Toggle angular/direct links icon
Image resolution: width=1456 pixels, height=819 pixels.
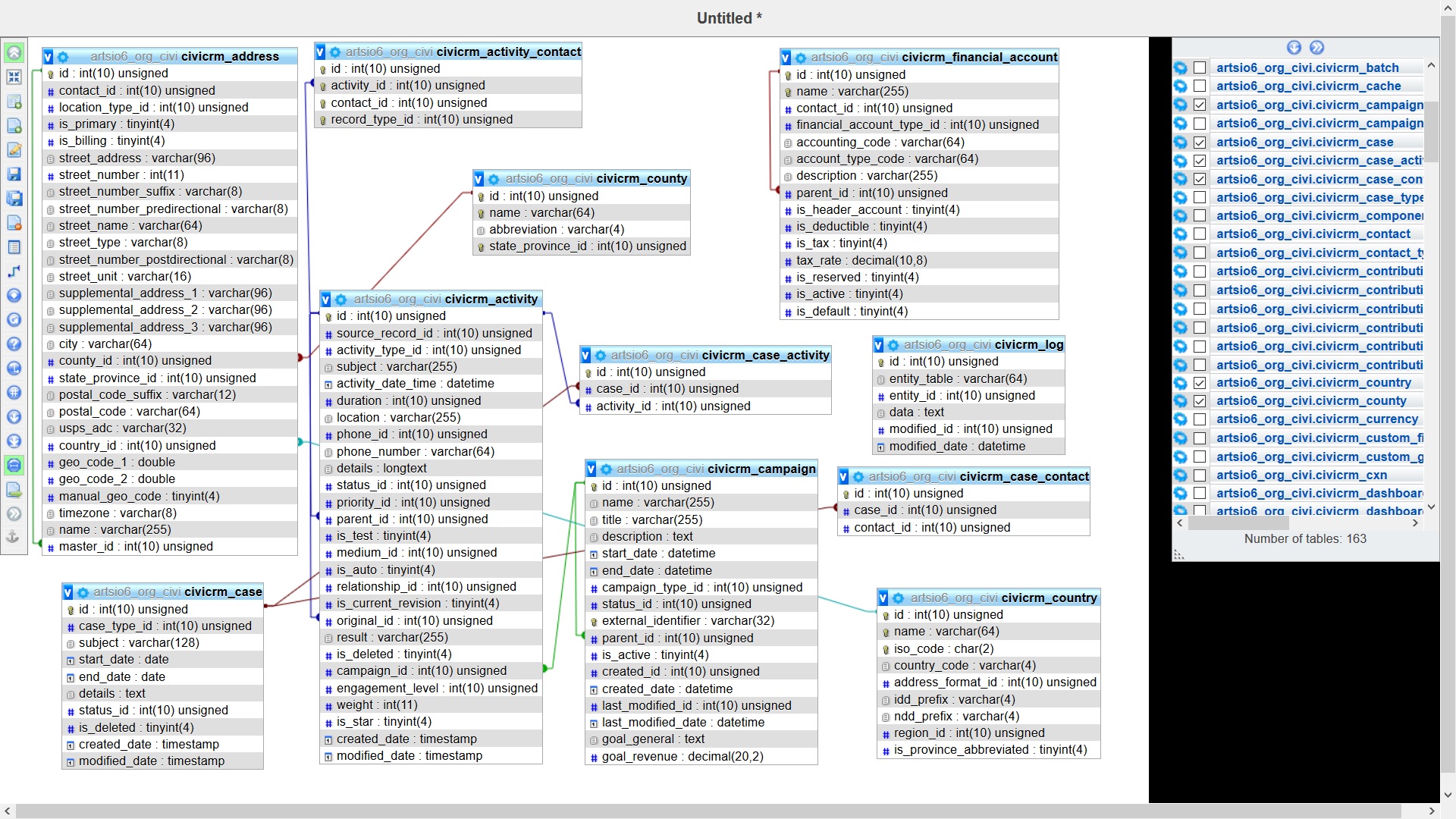pyautogui.click(x=14, y=369)
